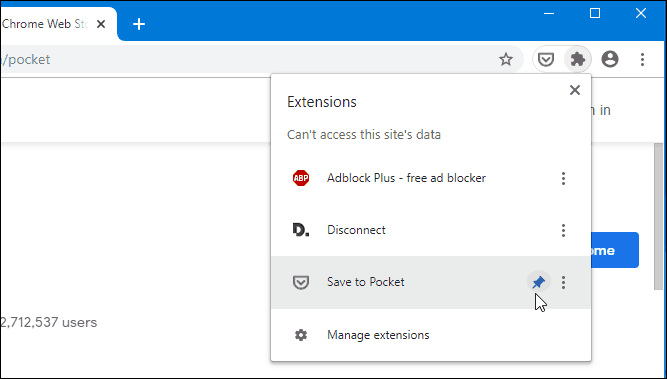Image resolution: width=667 pixels, height=379 pixels.
Task: Click the pinned Pocket toolbar icon
Action: coord(546,59)
